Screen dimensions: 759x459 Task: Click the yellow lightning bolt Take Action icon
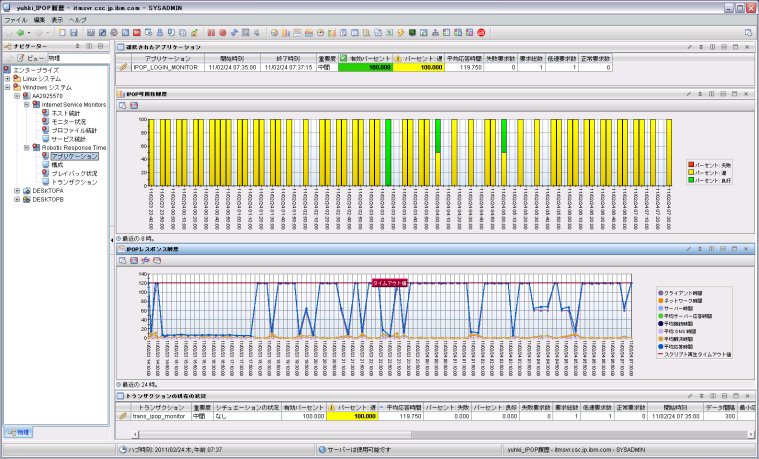(401, 33)
